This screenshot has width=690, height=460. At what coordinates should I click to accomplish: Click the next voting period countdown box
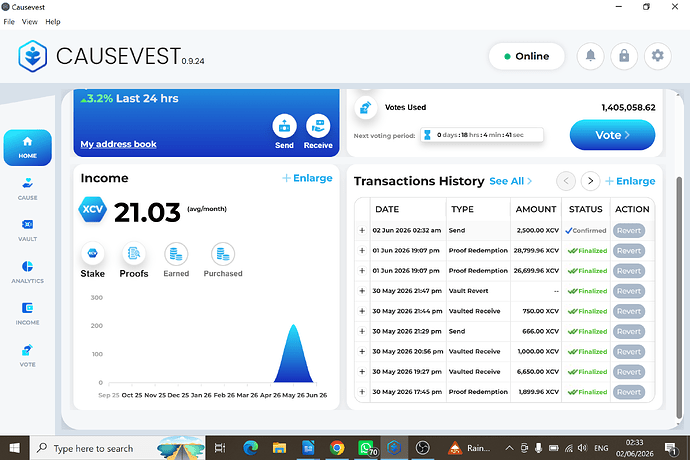(x=481, y=135)
